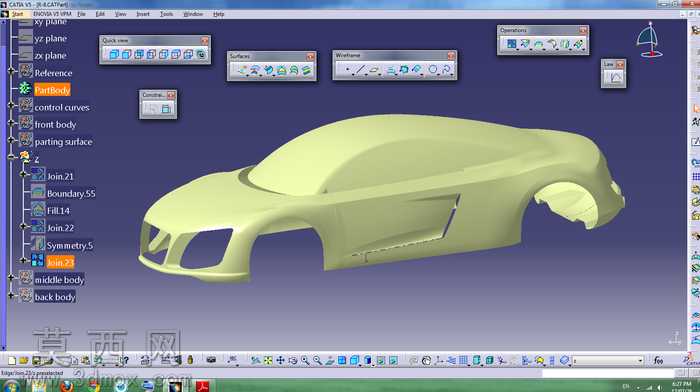Expand the middle body node

11,278
